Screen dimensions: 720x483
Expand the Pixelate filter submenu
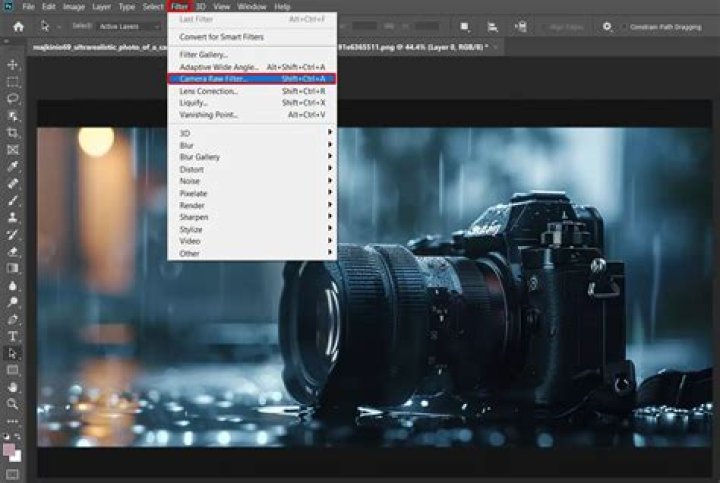tap(252, 193)
